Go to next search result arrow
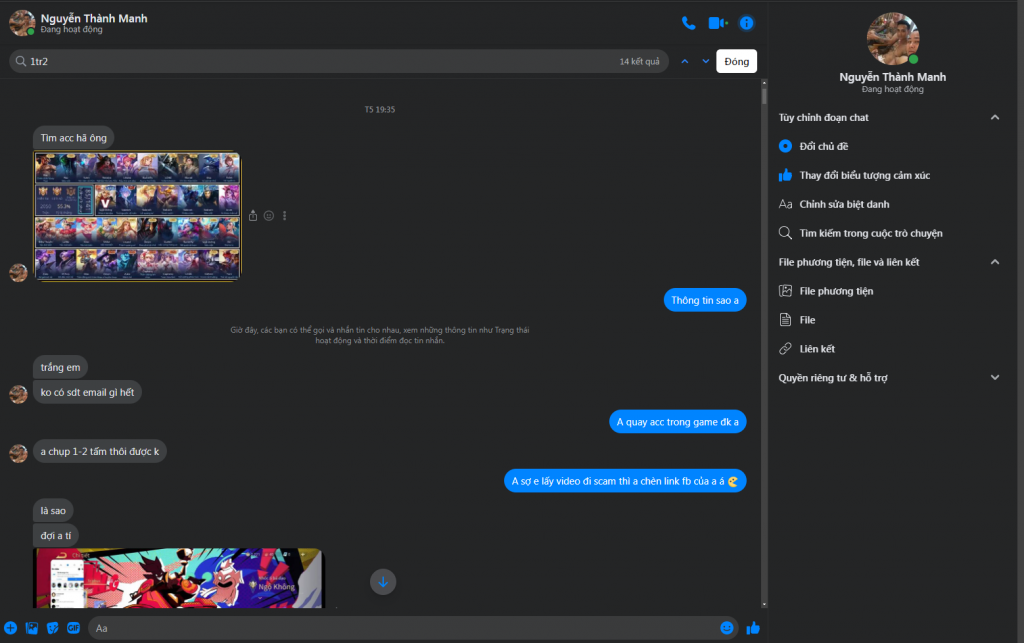 coord(706,61)
